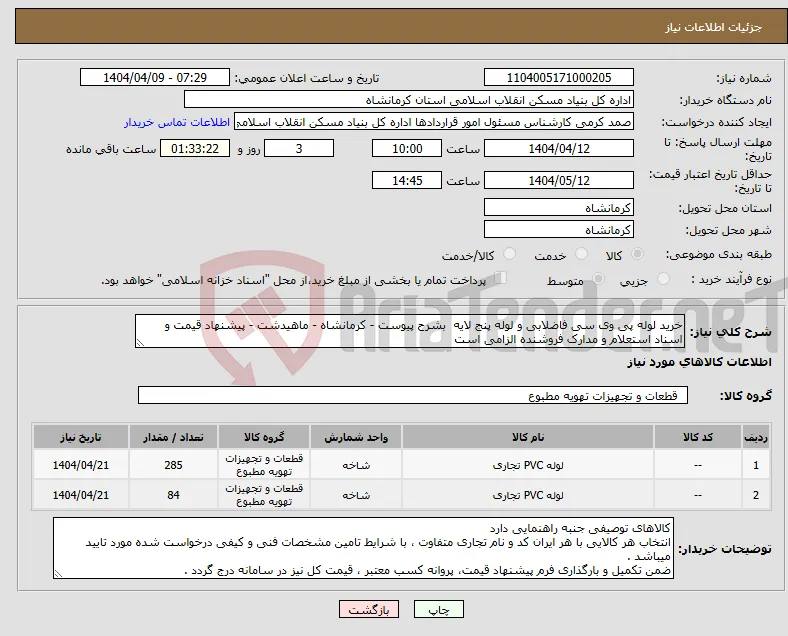Select the کالا/خدمت radio button

pyautogui.click(x=510, y=254)
